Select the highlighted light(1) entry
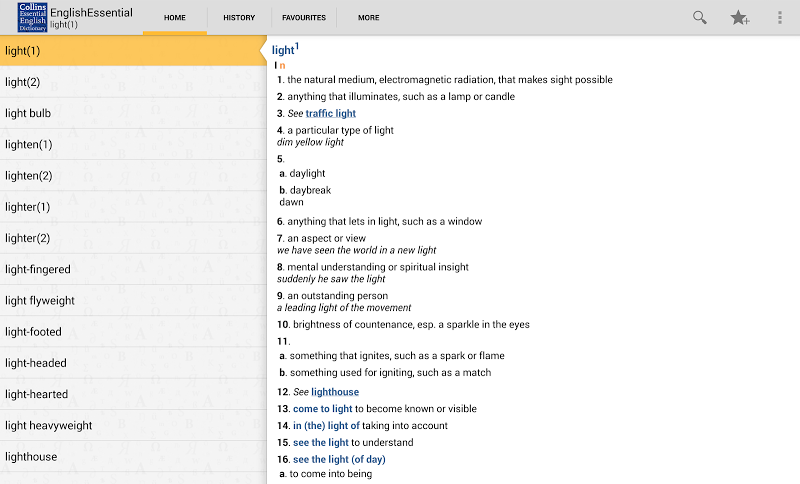Image resolution: width=800 pixels, height=484 pixels. click(x=133, y=50)
